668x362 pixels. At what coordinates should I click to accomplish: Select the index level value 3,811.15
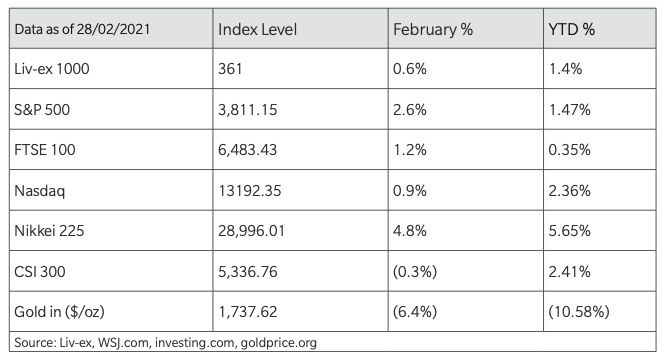(248, 109)
